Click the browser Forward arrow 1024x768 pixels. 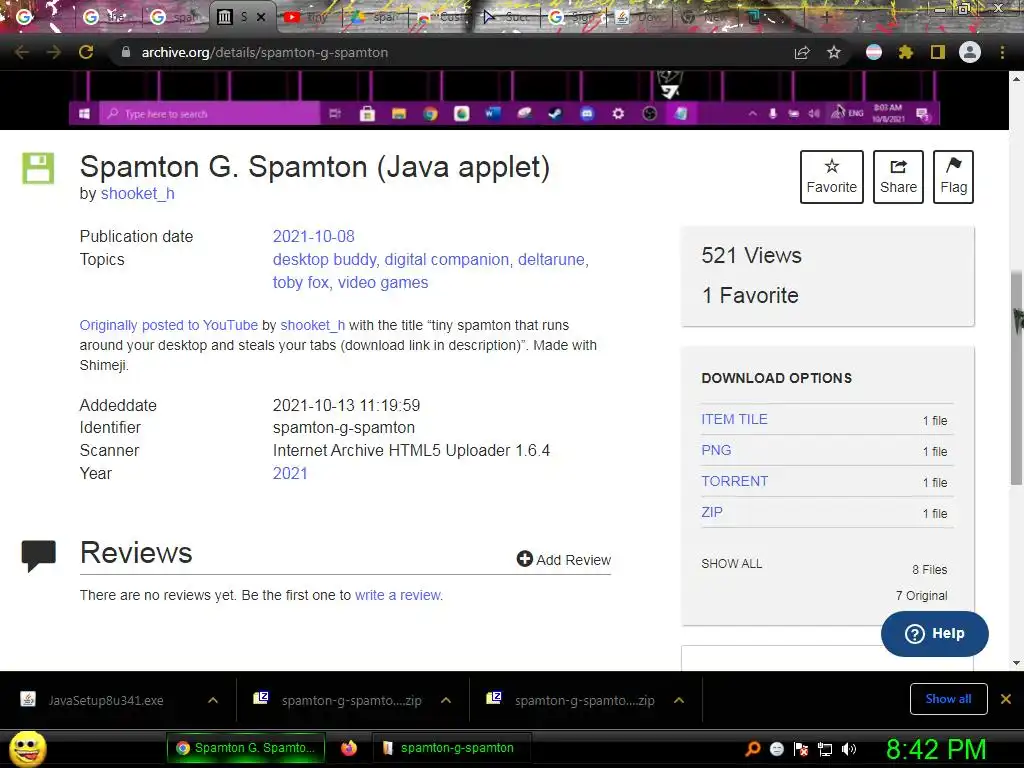pos(54,52)
